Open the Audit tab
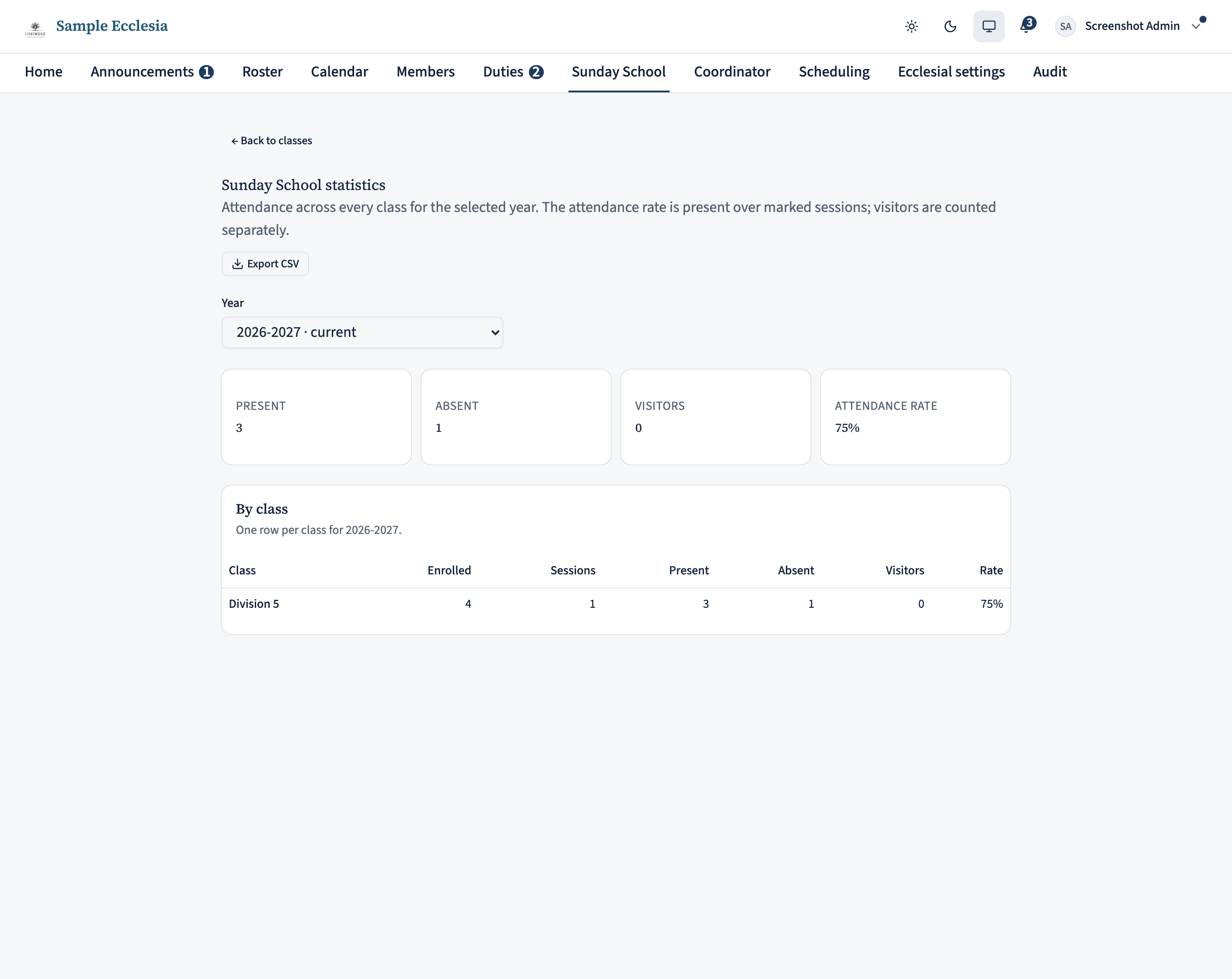 pos(1050,71)
